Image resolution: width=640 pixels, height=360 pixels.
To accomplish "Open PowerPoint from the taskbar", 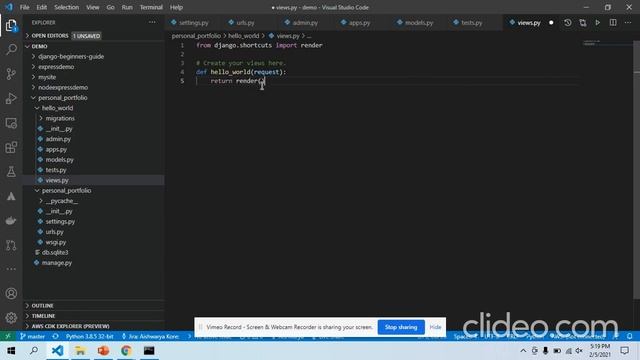I will pos(103,351).
